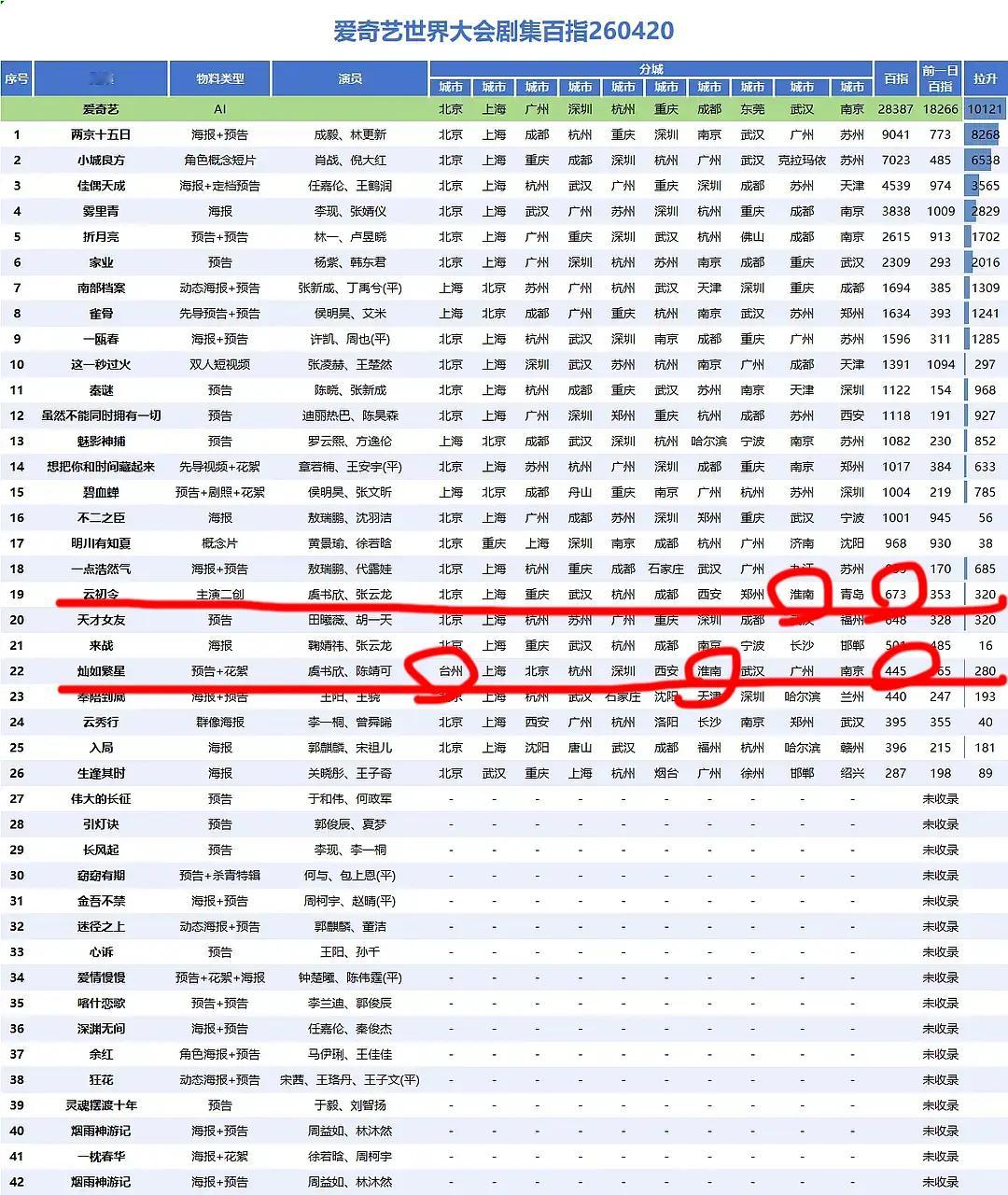The image size is (1008, 1195).
Task: Select actors cell 任嘉伦、王鹤润
Action: (350, 186)
